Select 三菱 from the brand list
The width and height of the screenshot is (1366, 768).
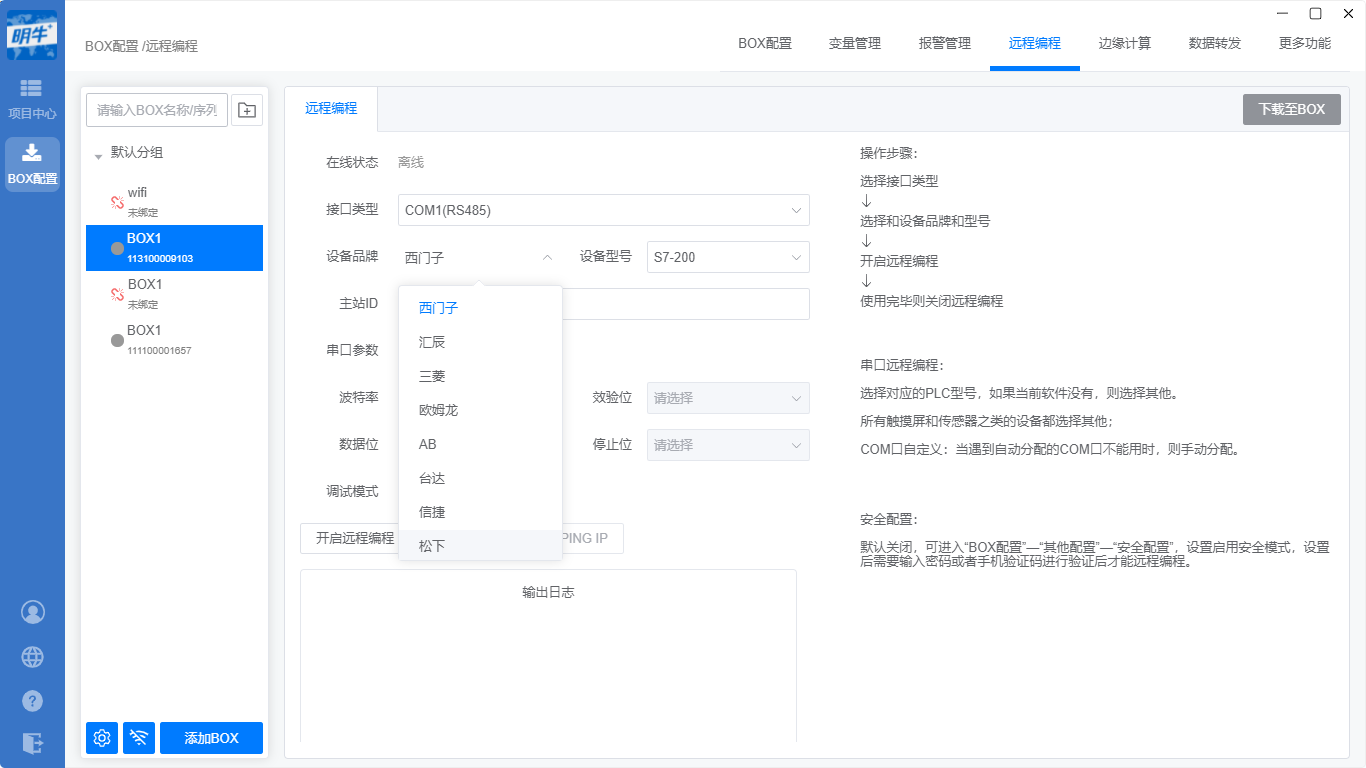[x=432, y=376]
